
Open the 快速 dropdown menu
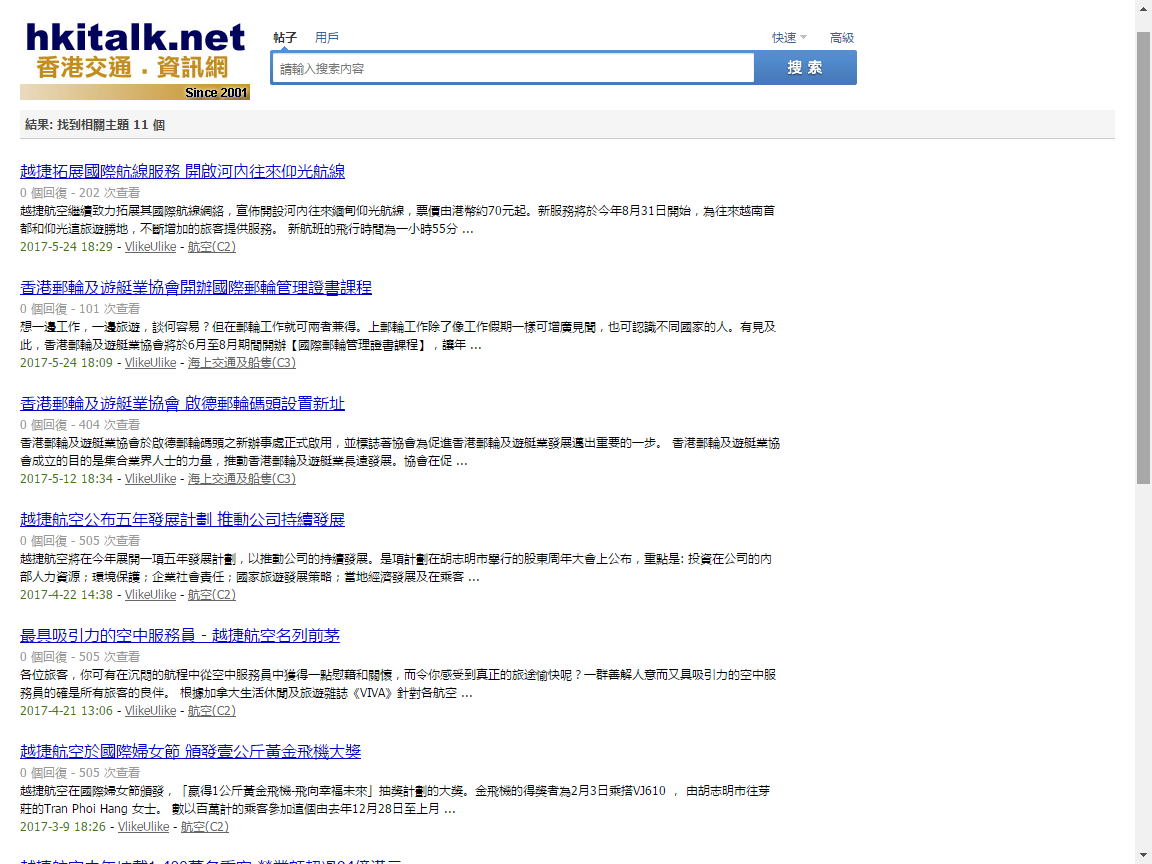[x=789, y=37]
